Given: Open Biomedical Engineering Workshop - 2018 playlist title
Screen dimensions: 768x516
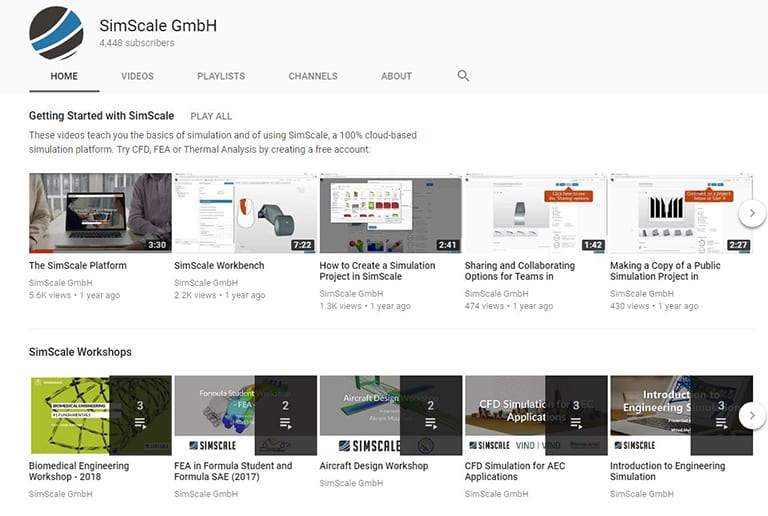Looking at the screenshot, I should click(x=79, y=471).
